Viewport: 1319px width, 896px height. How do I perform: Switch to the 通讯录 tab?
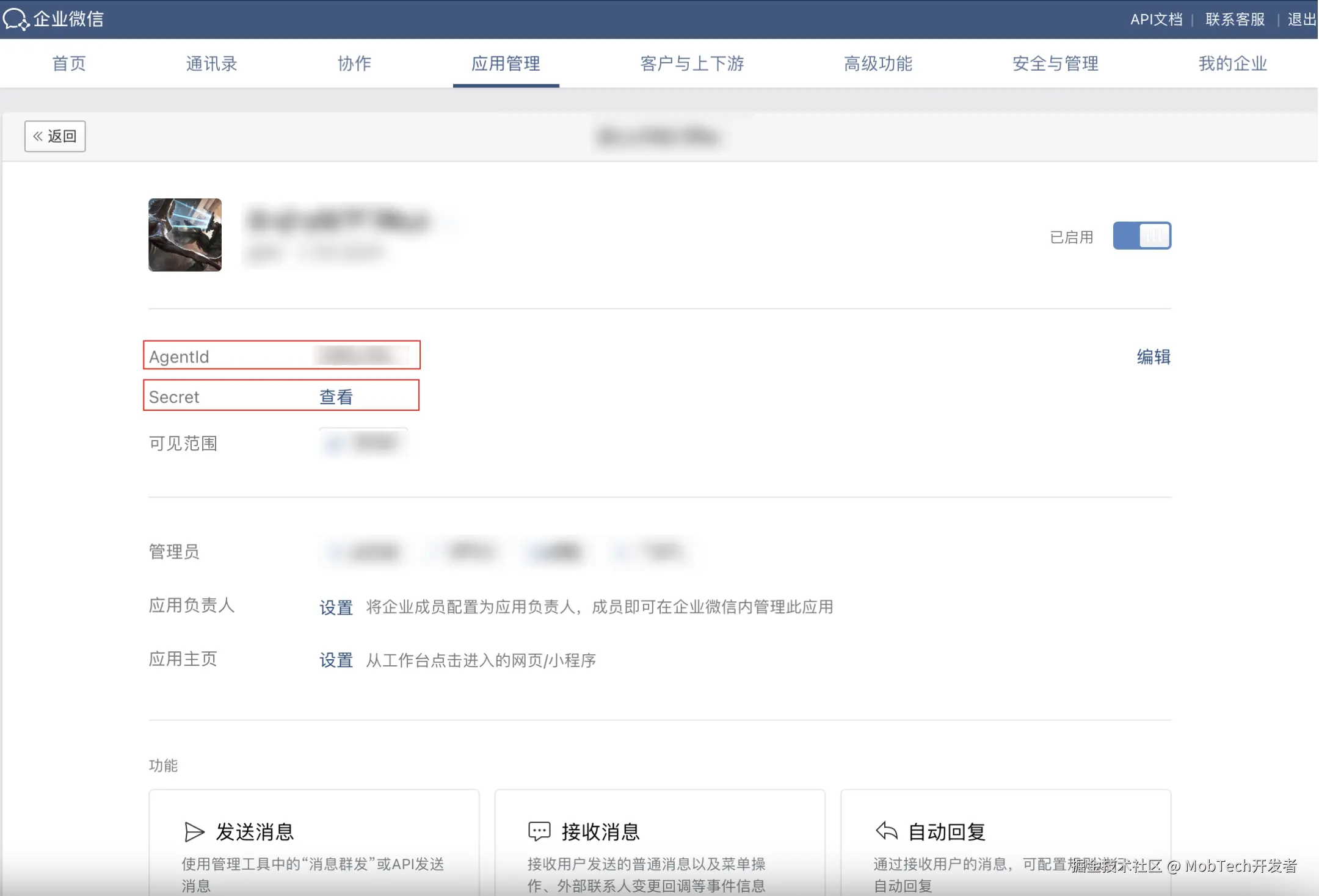(211, 63)
